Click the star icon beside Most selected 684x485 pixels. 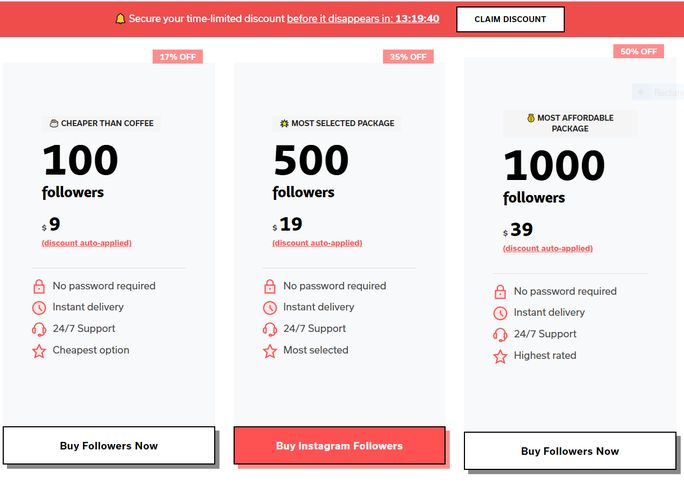point(269,351)
